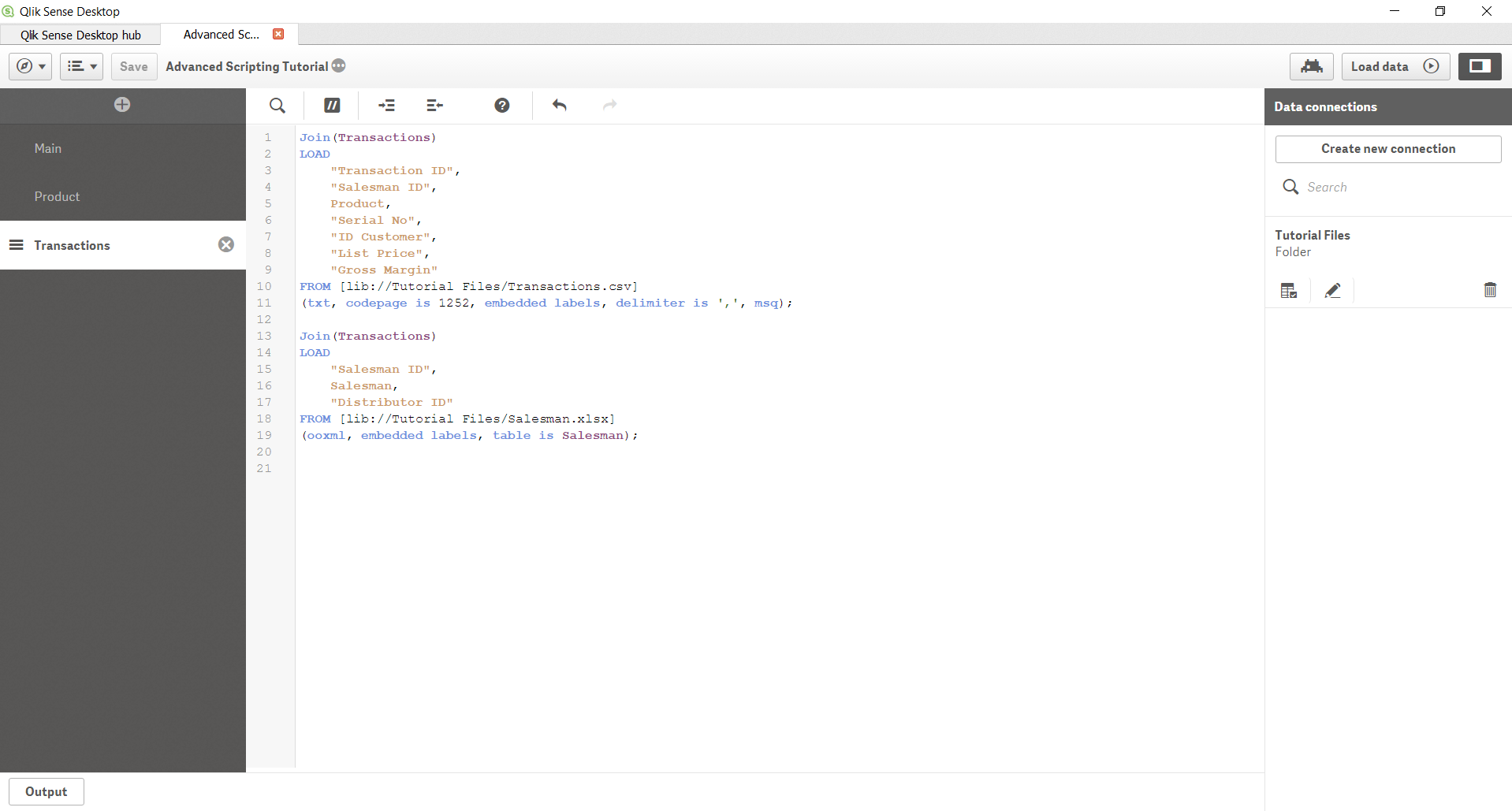The height and width of the screenshot is (811, 1512).
Task: Click the codepage is 1252 line
Action: coord(546,303)
